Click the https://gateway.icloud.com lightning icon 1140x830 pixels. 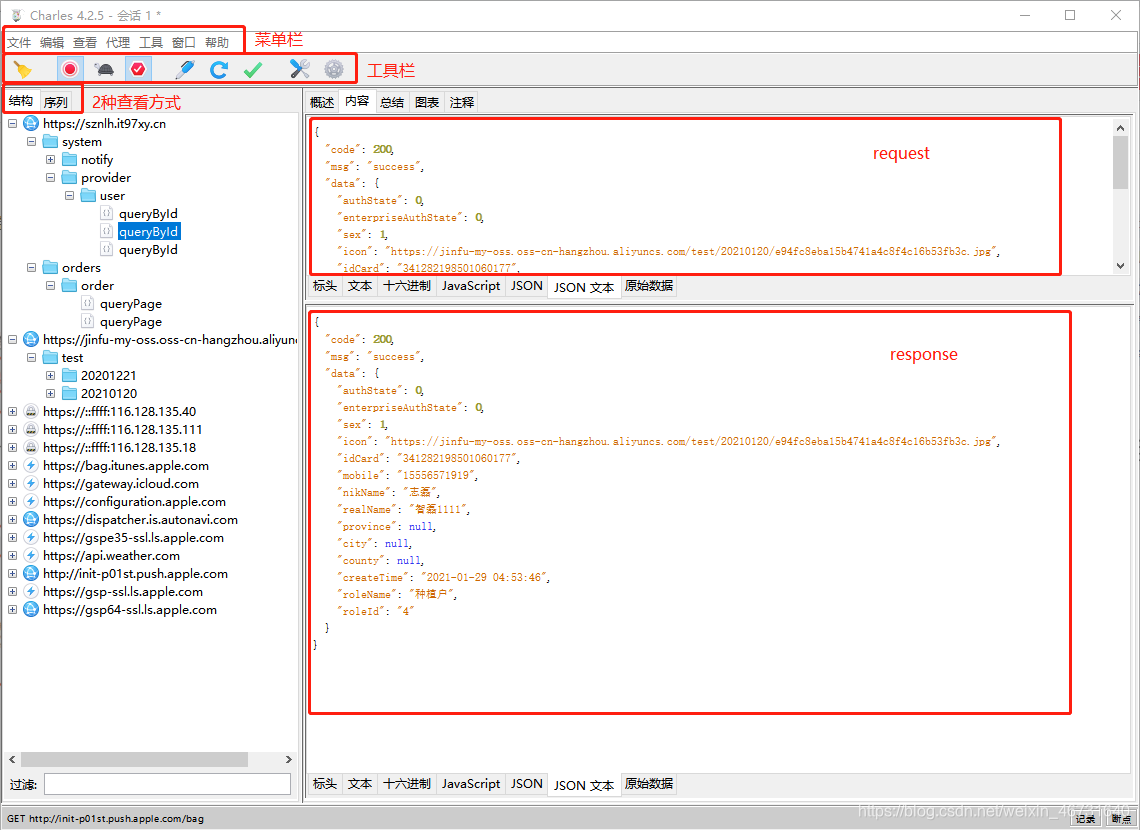click(x=31, y=484)
